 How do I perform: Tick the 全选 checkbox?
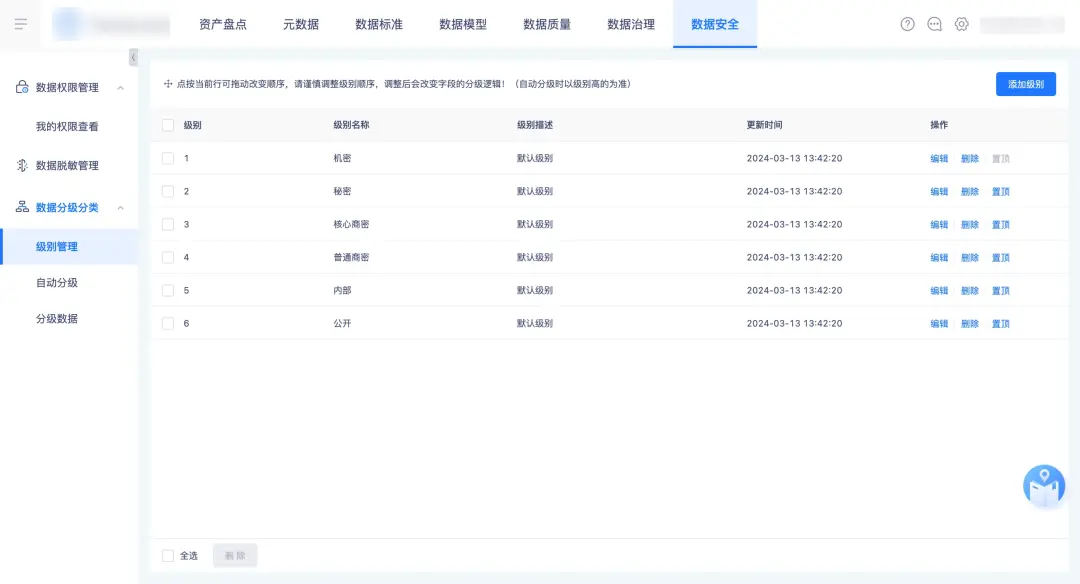click(x=168, y=556)
